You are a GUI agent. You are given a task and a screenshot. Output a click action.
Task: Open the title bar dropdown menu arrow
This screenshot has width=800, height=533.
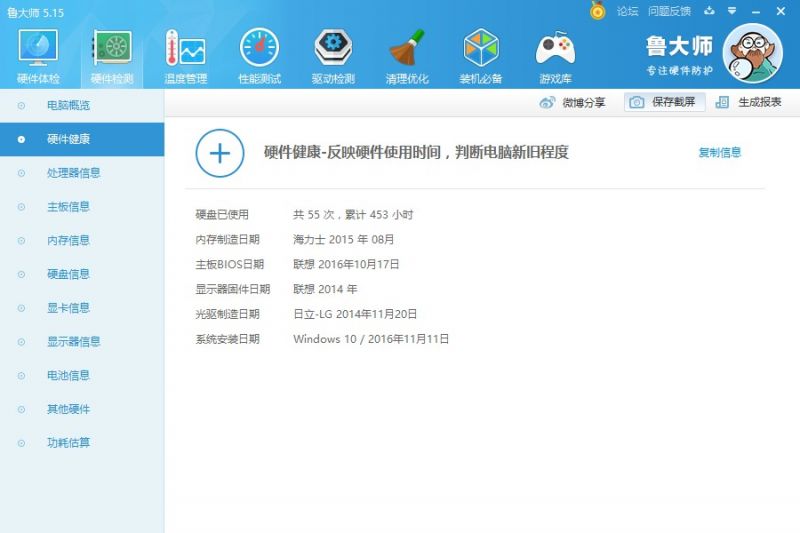[732, 11]
